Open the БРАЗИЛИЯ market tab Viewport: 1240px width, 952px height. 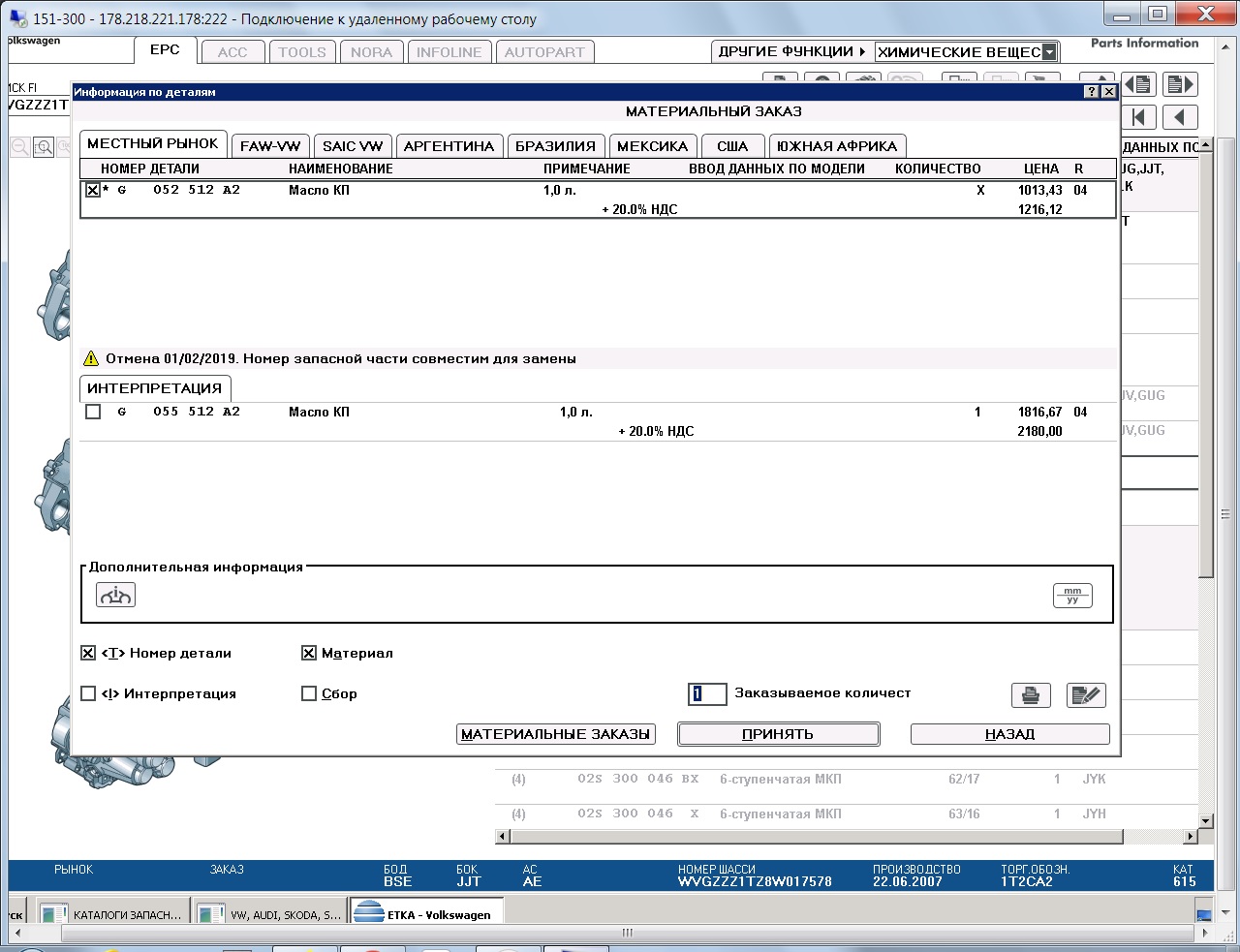pos(555,146)
